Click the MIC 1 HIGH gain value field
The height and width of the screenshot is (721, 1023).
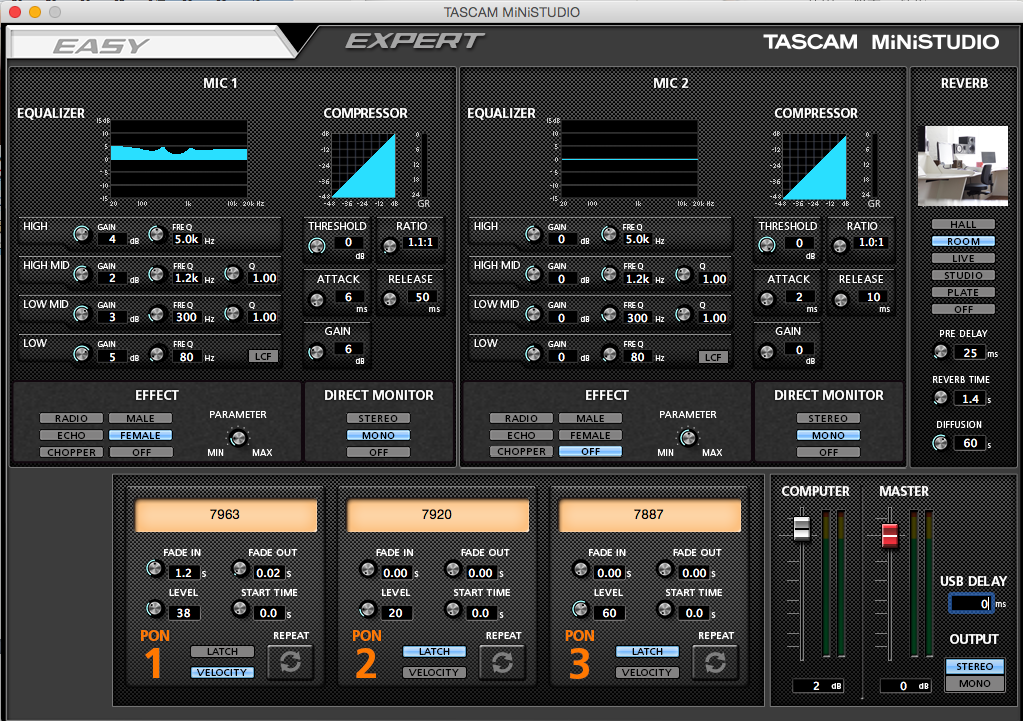tap(112, 239)
